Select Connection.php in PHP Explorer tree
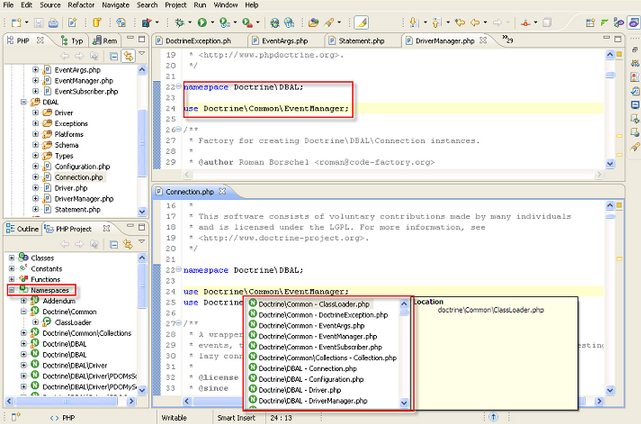This screenshot has width=641, height=424. [x=78, y=177]
